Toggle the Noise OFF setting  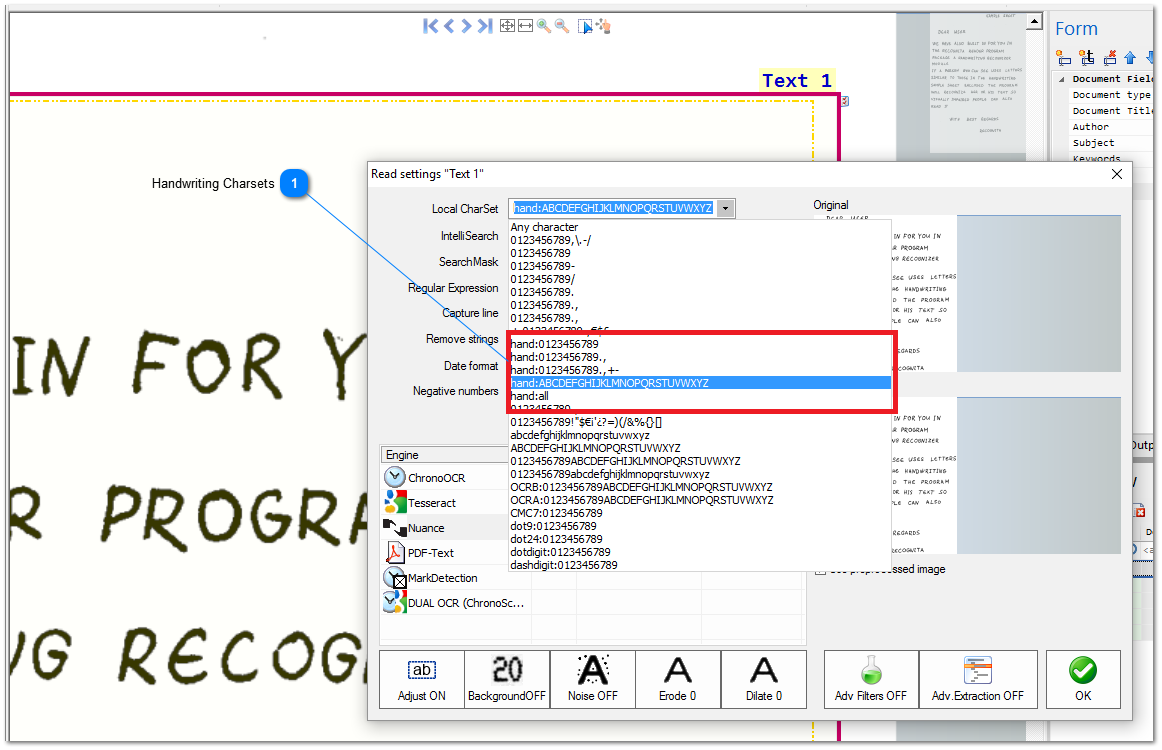pos(592,679)
